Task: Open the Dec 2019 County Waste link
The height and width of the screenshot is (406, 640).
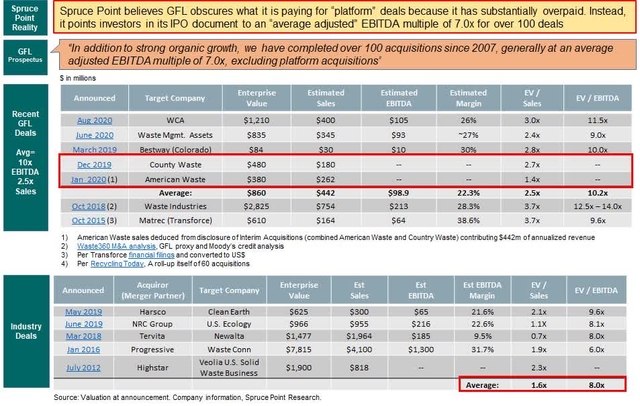Action: [x=94, y=164]
